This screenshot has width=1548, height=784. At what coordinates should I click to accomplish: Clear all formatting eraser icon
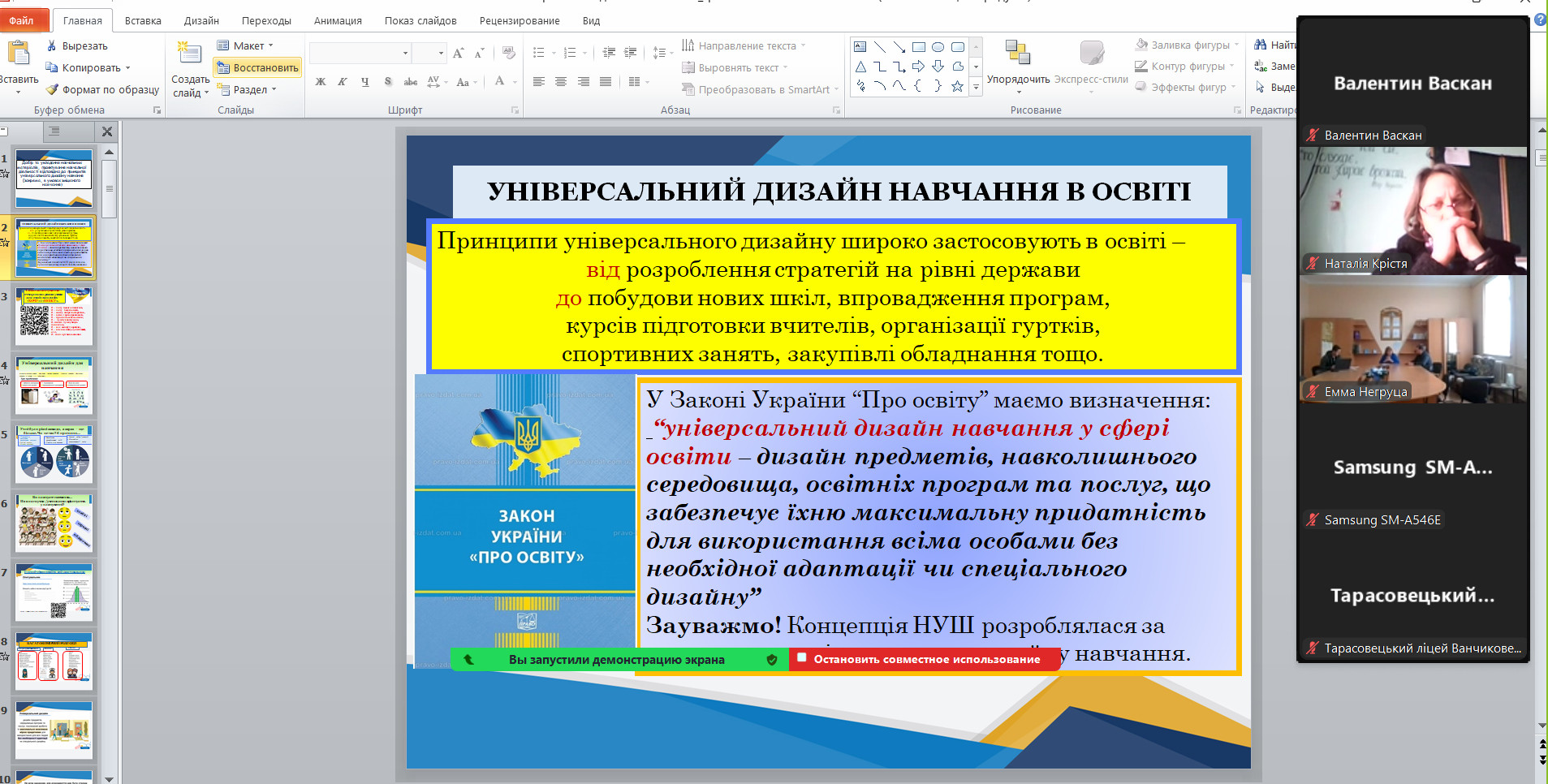point(509,54)
